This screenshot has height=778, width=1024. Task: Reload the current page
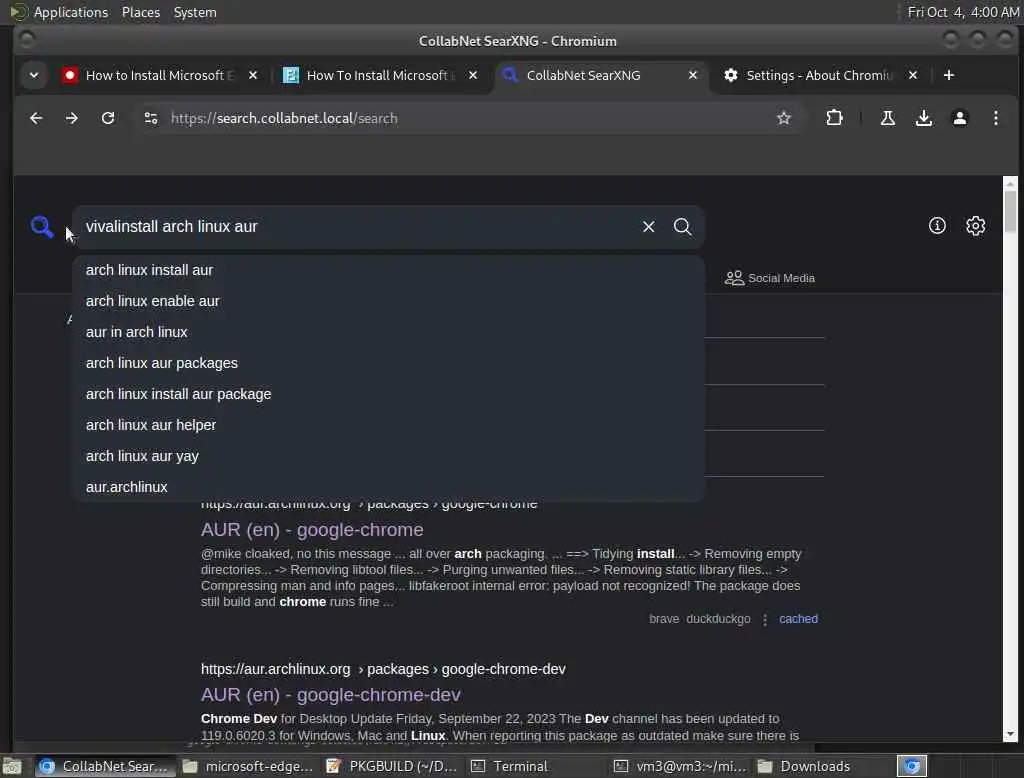click(x=108, y=118)
